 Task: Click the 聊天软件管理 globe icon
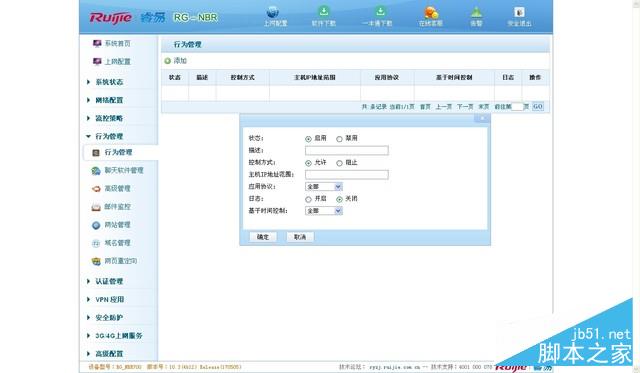click(96, 171)
